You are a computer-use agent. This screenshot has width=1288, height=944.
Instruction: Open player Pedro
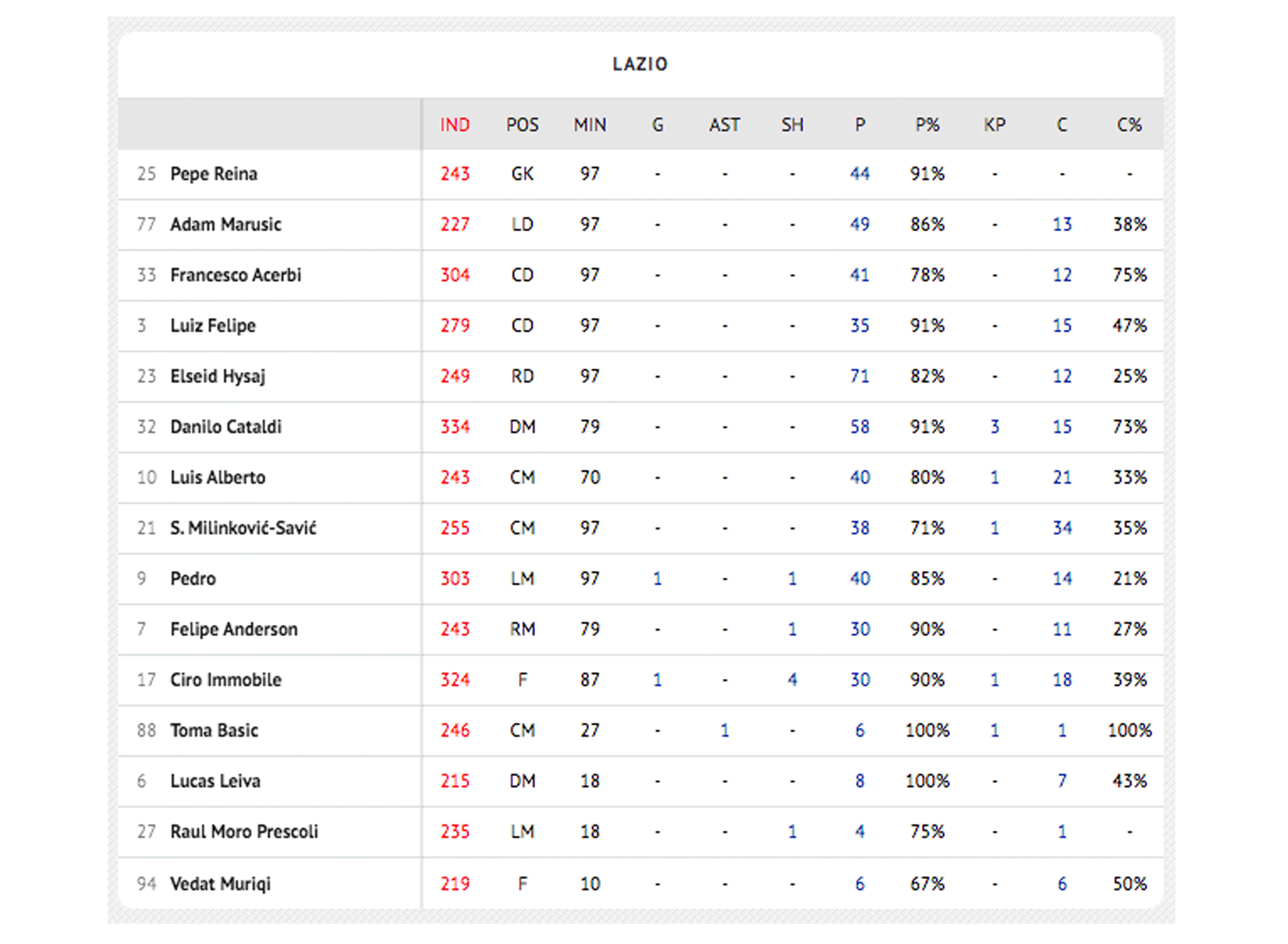coord(193,579)
